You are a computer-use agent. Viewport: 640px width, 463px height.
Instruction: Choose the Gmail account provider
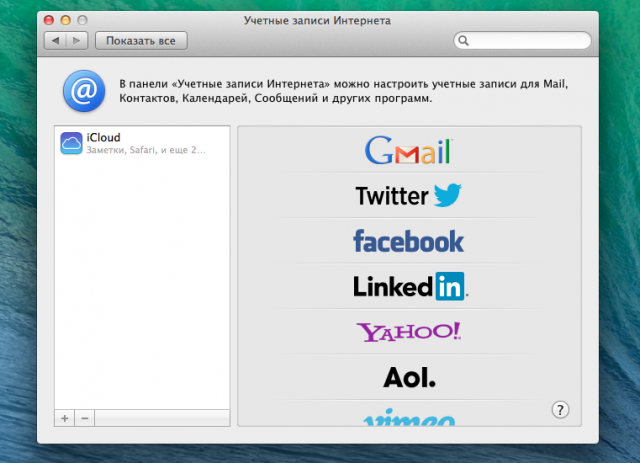click(x=409, y=150)
